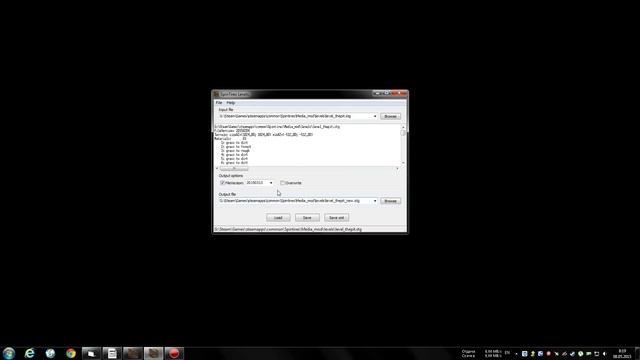Open the file version number dropdown
The height and width of the screenshot is (360, 640).
tap(271, 183)
